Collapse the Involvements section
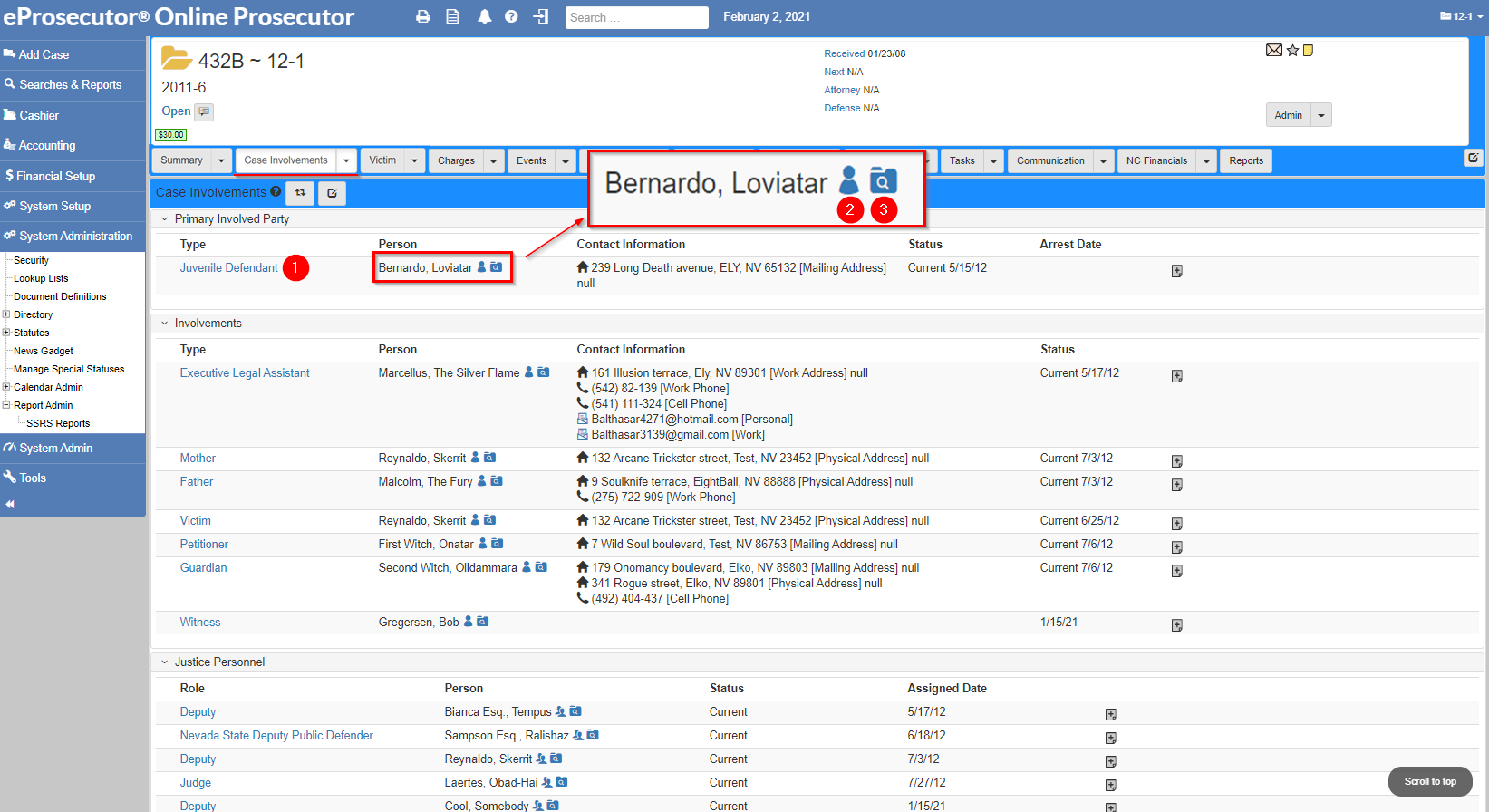Image resolution: width=1489 pixels, height=812 pixels. (165, 323)
